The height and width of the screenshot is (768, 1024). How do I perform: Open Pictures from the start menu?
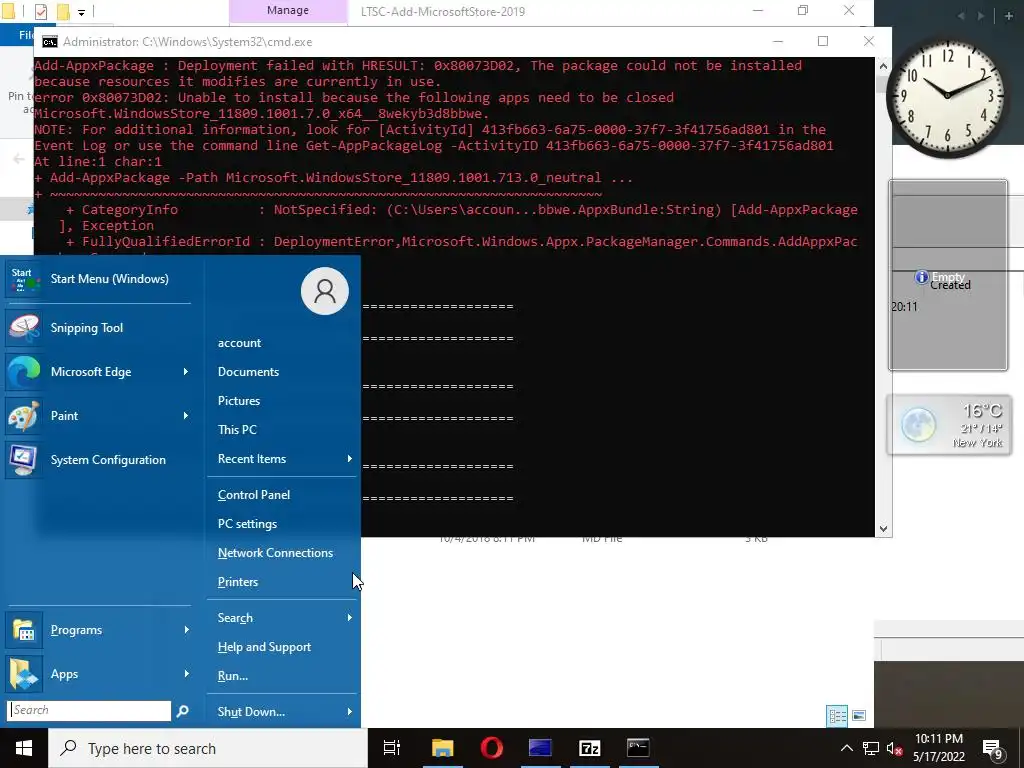coord(238,401)
